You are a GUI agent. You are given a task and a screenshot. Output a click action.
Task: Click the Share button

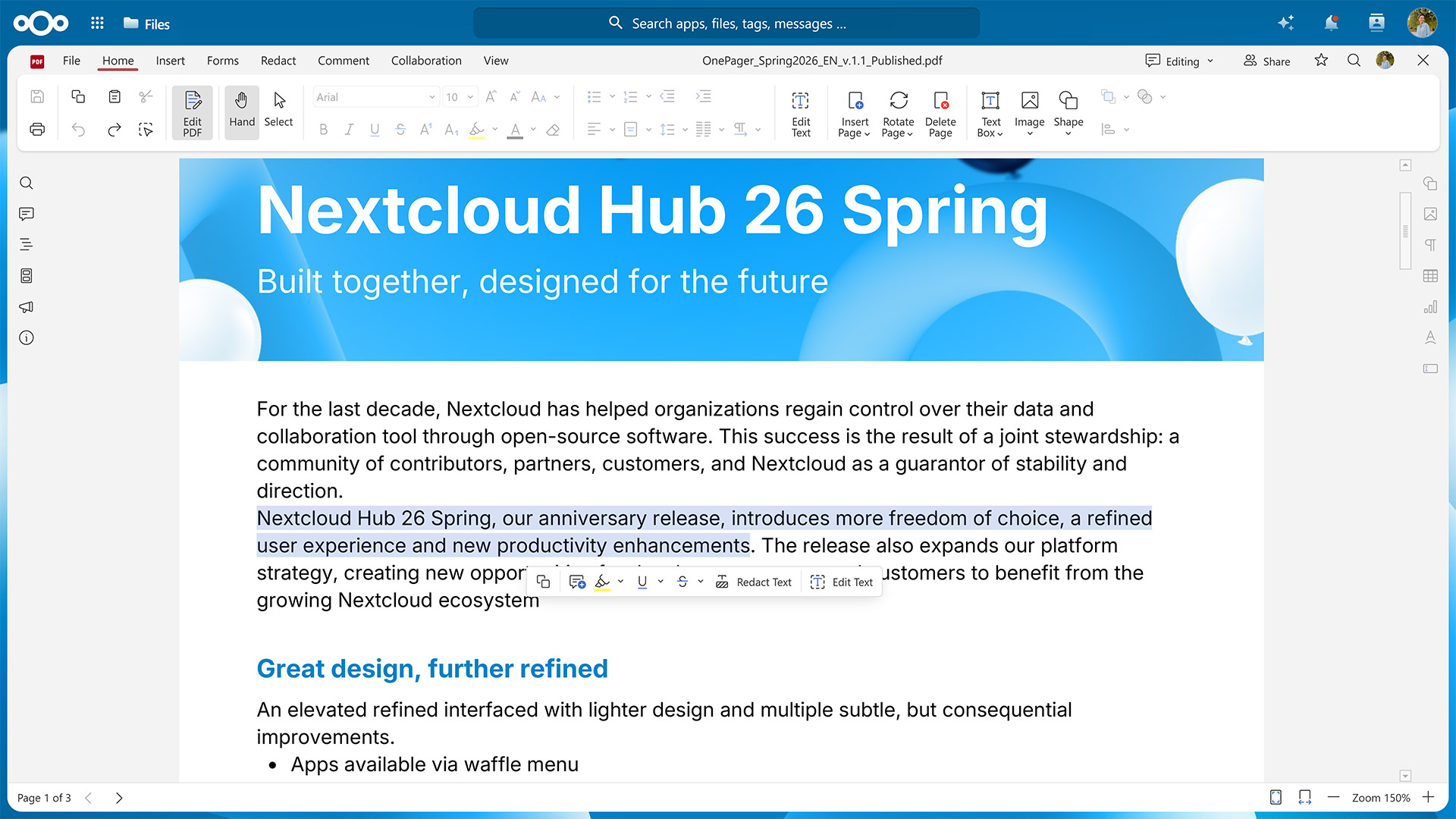pyautogui.click(x=1266, y=61)
